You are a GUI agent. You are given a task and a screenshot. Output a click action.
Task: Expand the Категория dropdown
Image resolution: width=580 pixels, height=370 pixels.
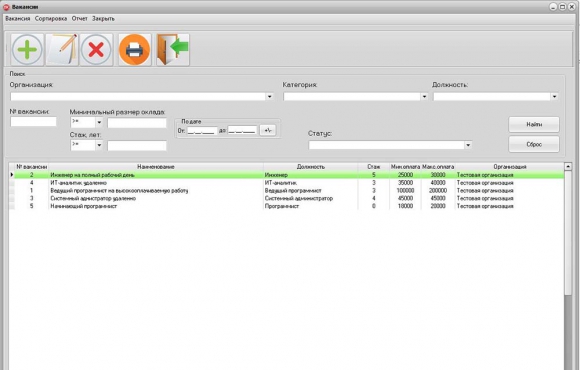(x=424, y=97)
